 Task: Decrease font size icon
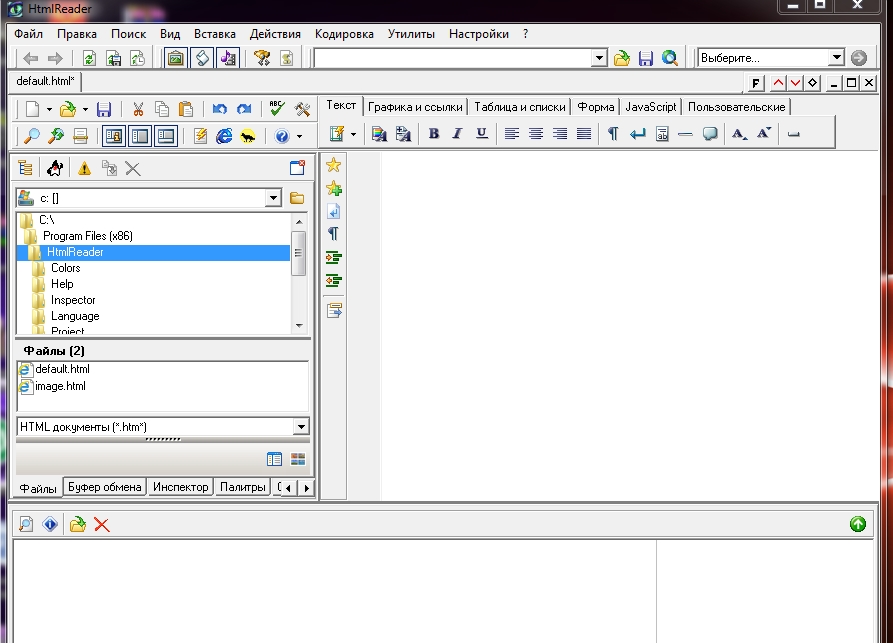click(739, 134)
